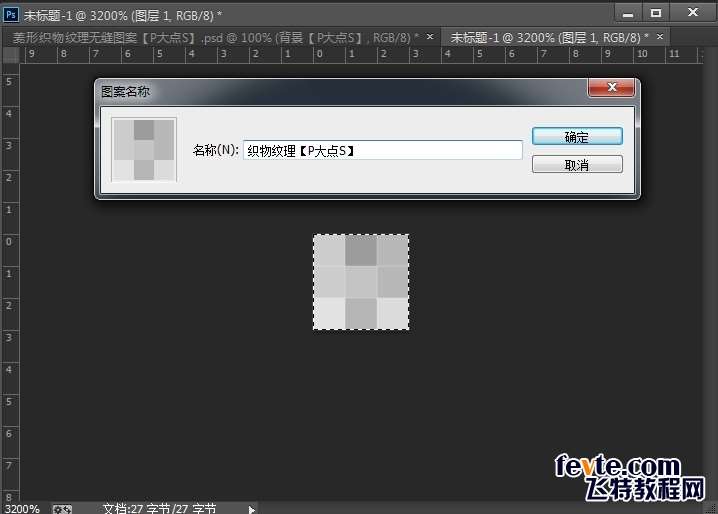The width and height of the screenshot is (718, 514).
Task: Close the Photoshop window
Action: (693, 13)
